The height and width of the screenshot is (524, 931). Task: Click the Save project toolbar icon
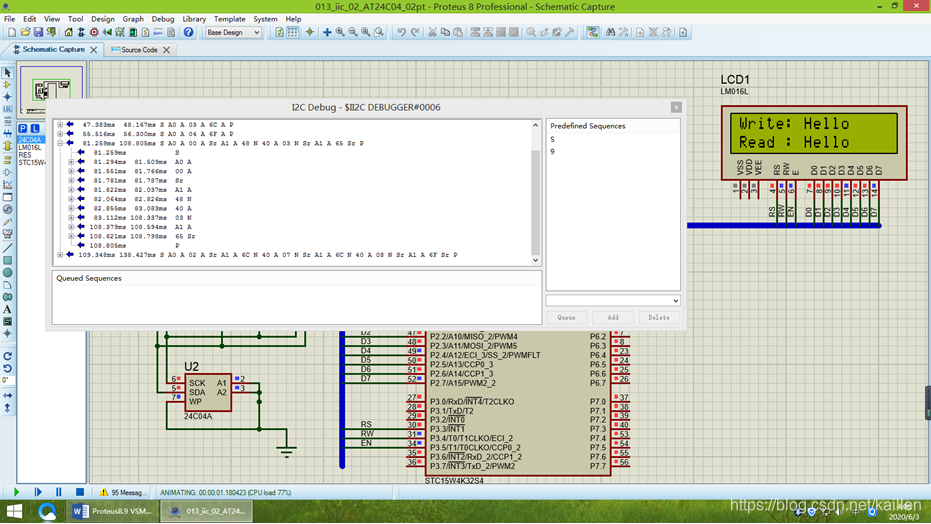click(38, 33)
